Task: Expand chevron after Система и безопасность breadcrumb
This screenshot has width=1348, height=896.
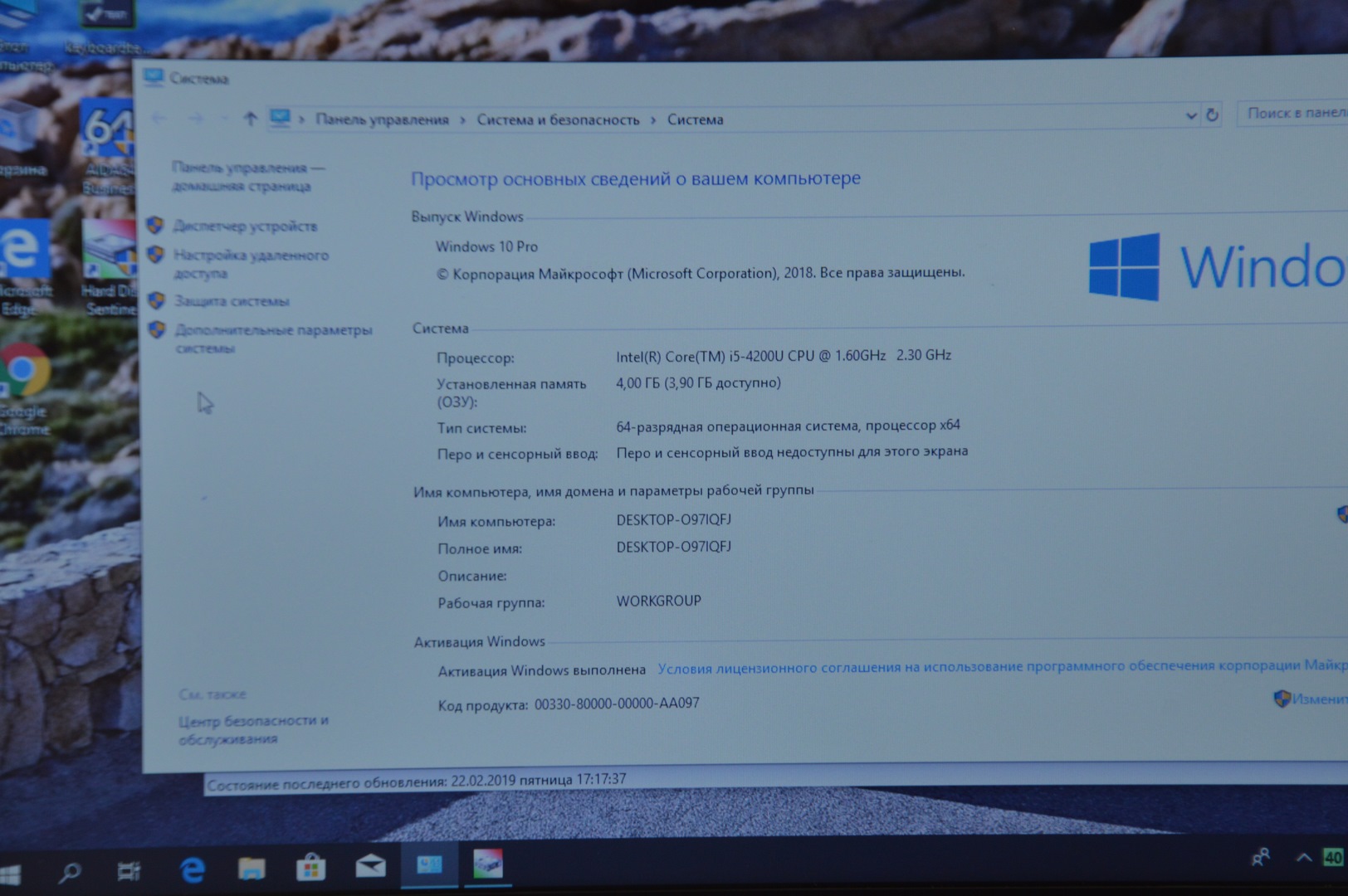Action: (653, 119)
